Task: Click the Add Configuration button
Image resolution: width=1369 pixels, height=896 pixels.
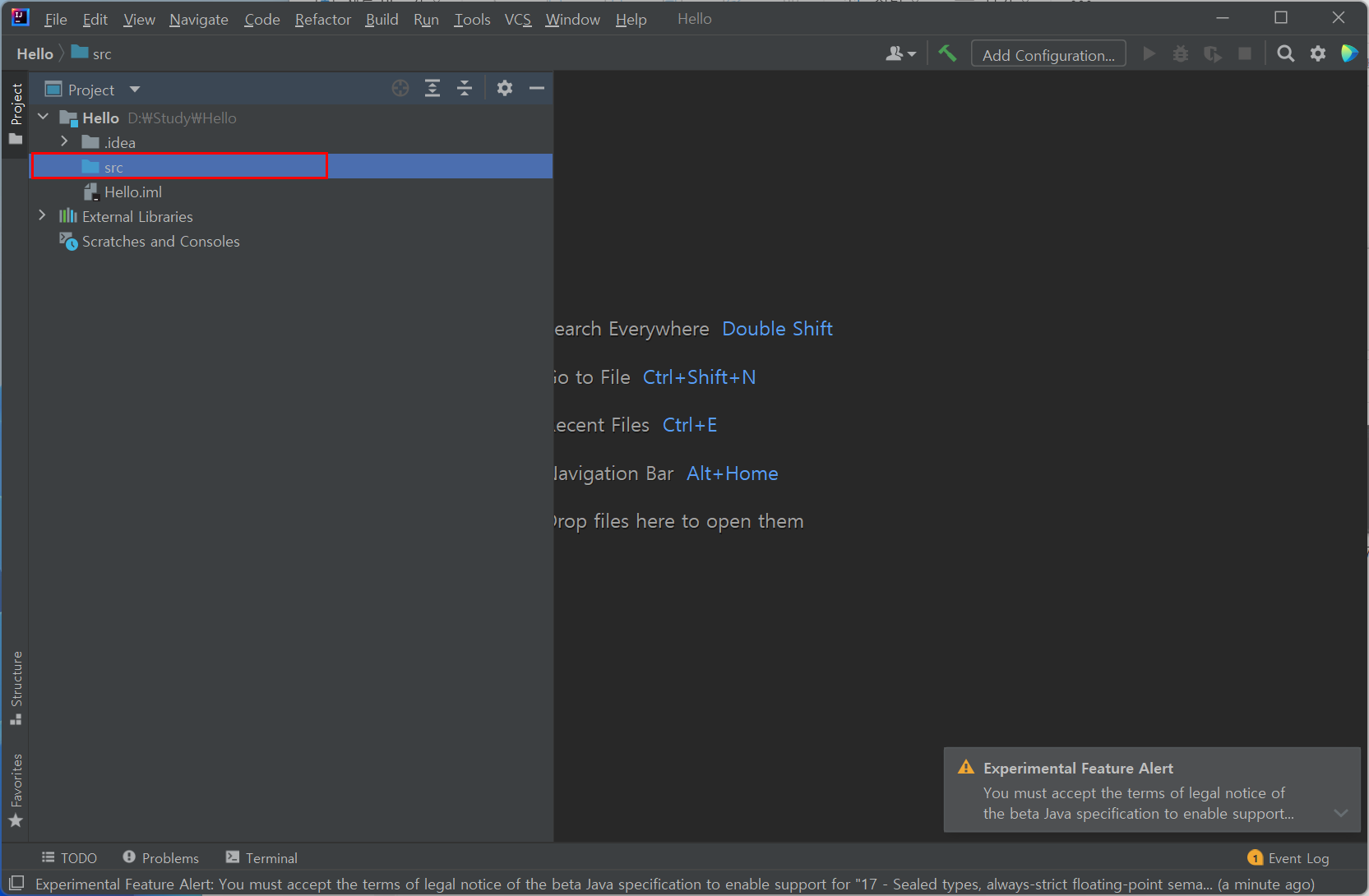Action: (1048, 55)
